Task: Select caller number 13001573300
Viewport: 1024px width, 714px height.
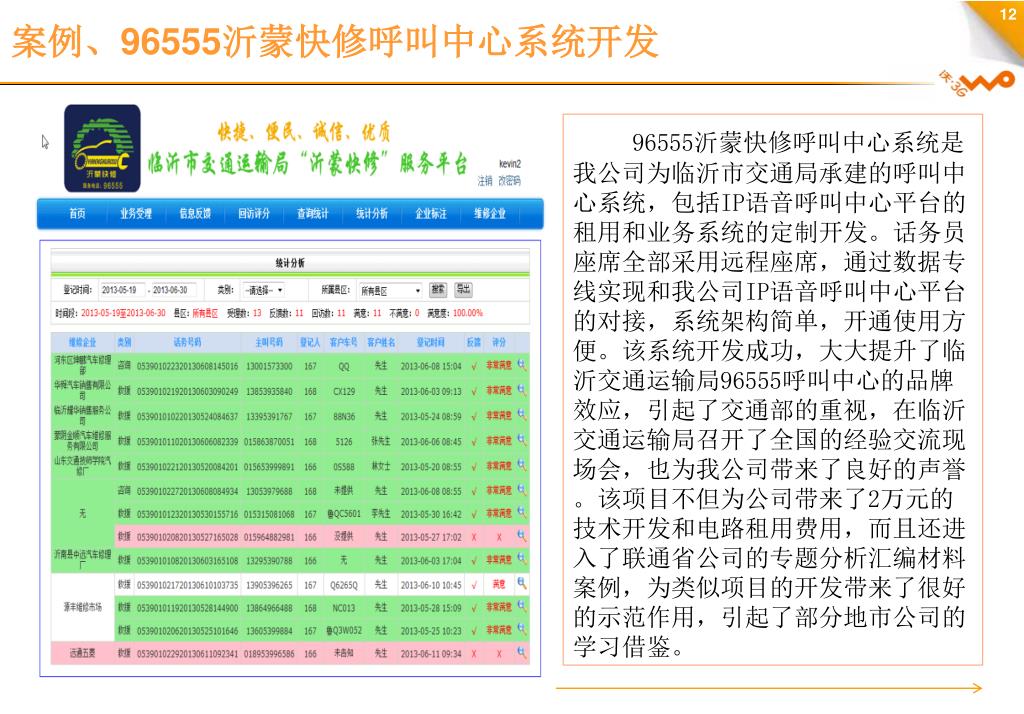Action: (269, 366)
